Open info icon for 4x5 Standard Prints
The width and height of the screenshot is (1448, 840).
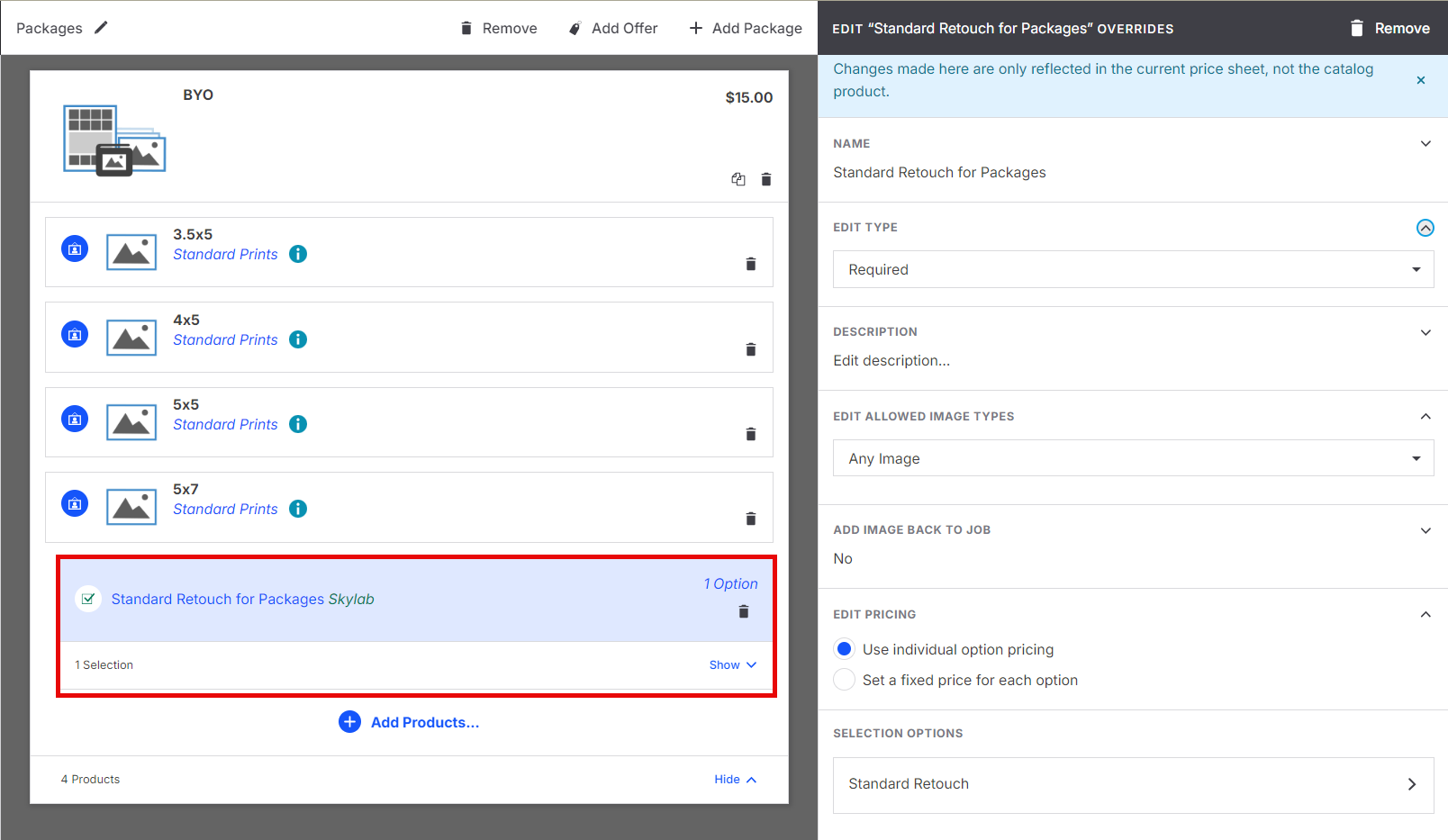298,339
